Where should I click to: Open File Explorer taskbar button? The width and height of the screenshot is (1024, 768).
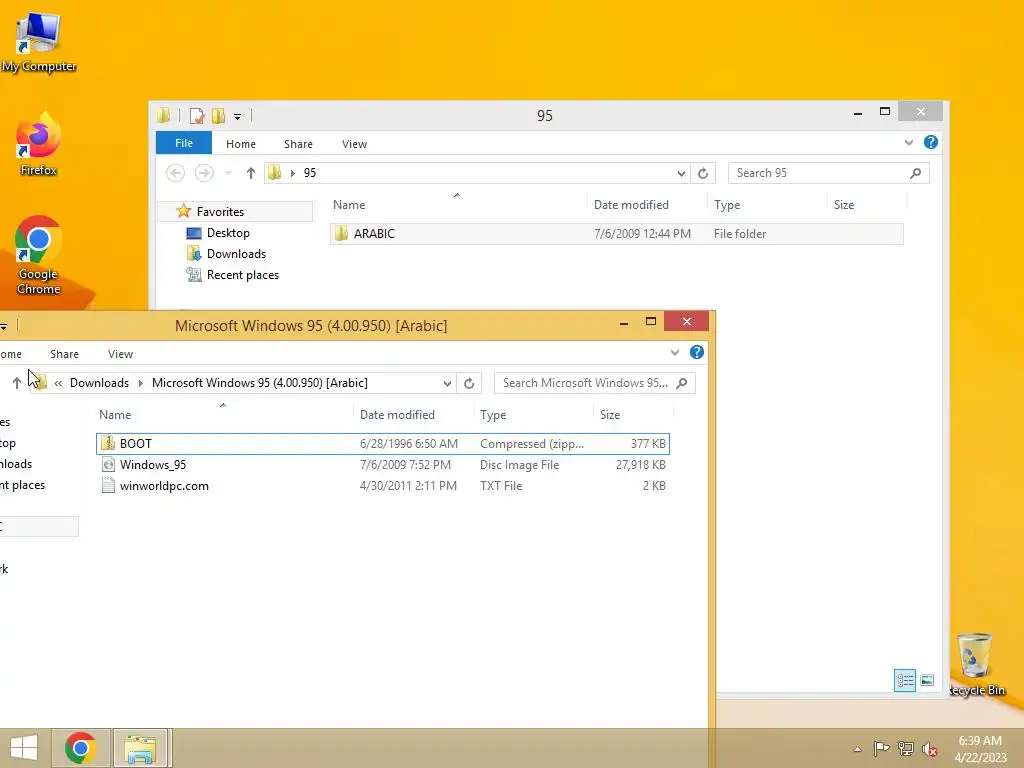pos(140,748)
